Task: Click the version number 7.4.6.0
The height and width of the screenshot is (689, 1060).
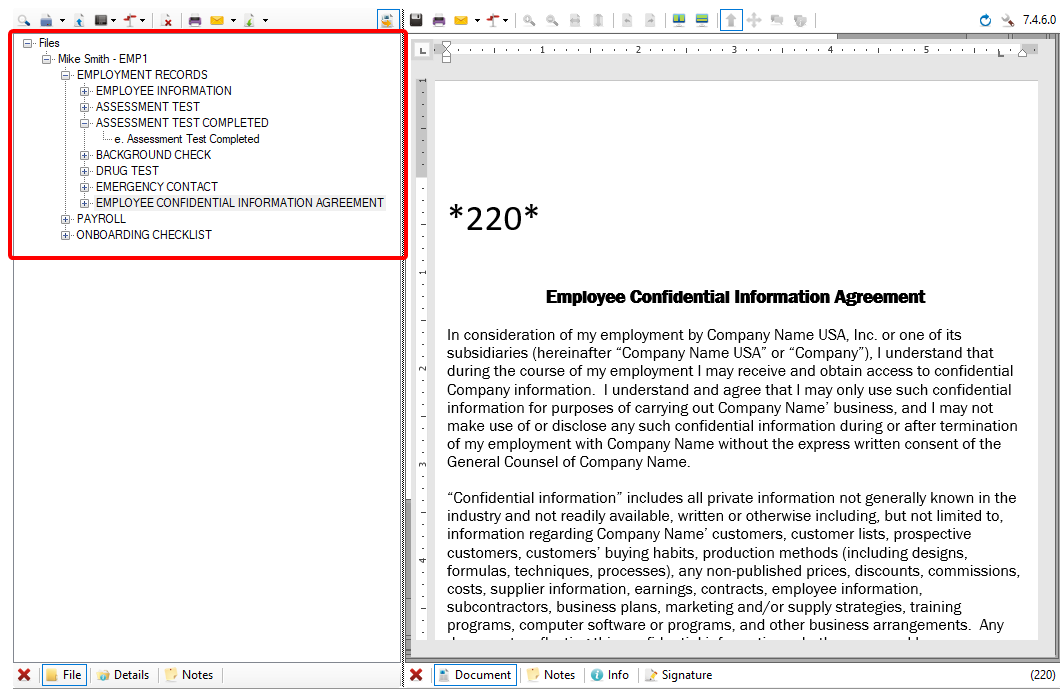Action: click(1039, 20)
